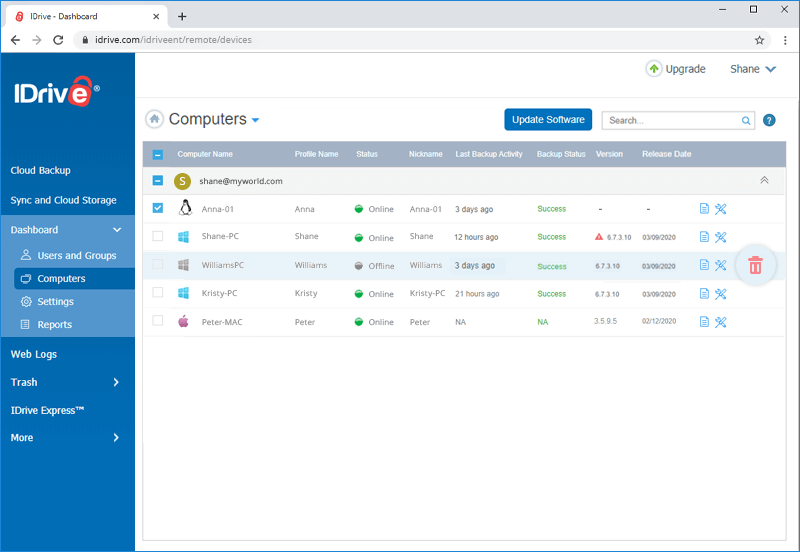This screenshot has width=800, height=552.
Task: Check the Kristy-PC checkbox
Action: click(158, 292)
